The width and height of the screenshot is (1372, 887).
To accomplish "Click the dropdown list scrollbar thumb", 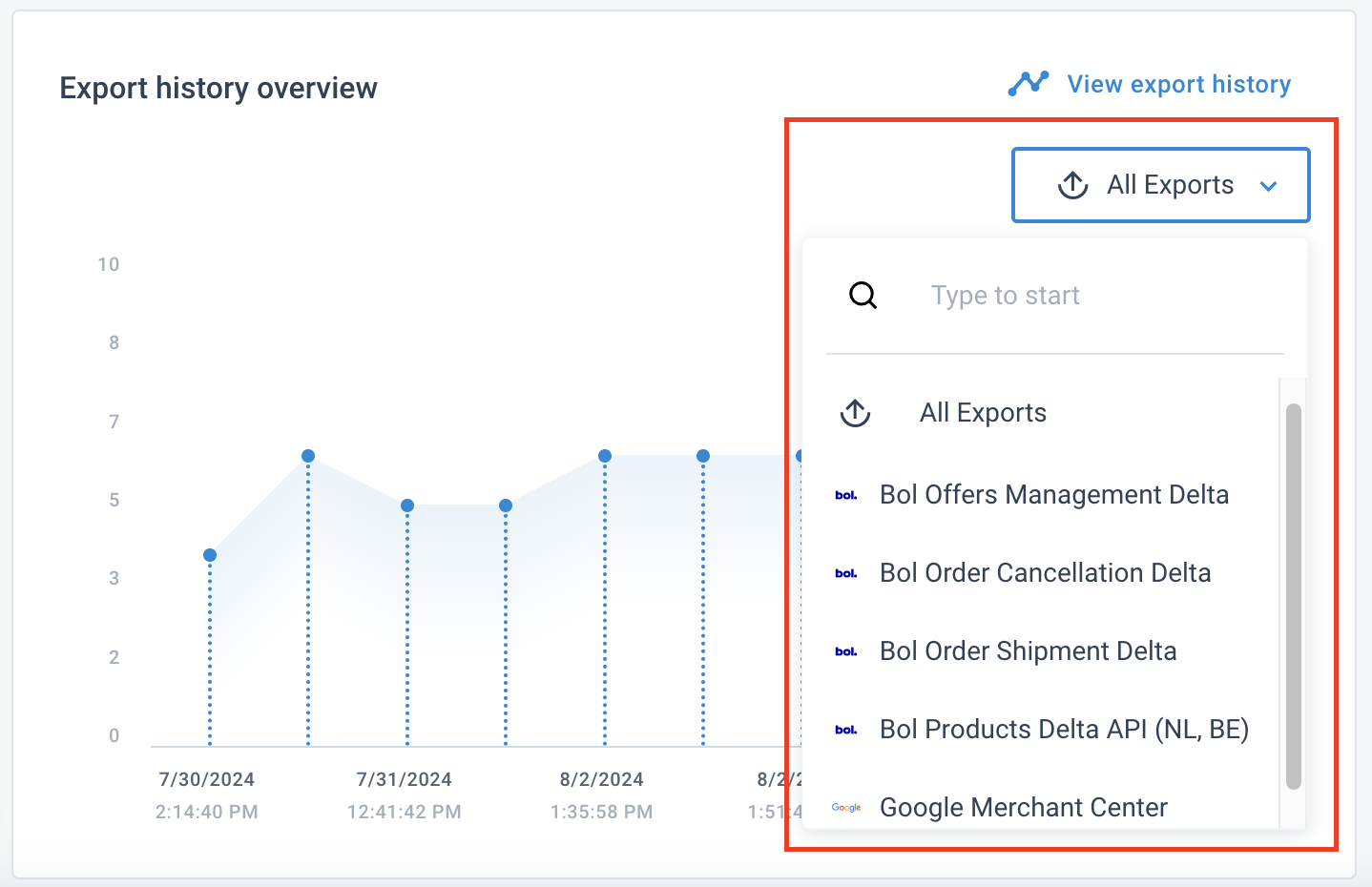I will [x=1293, y=596].
